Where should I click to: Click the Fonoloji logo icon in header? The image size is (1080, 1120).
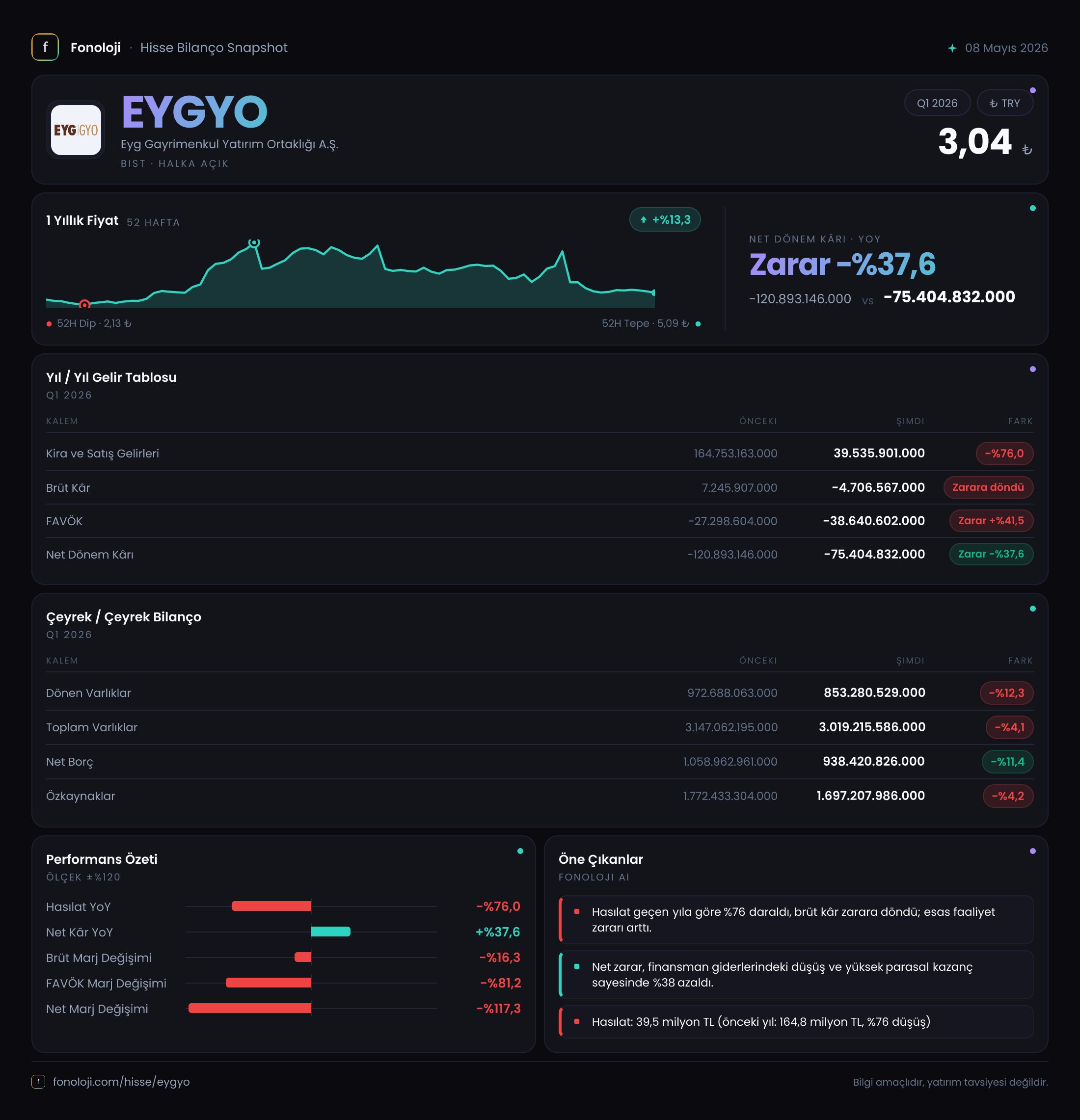(45, 48)
